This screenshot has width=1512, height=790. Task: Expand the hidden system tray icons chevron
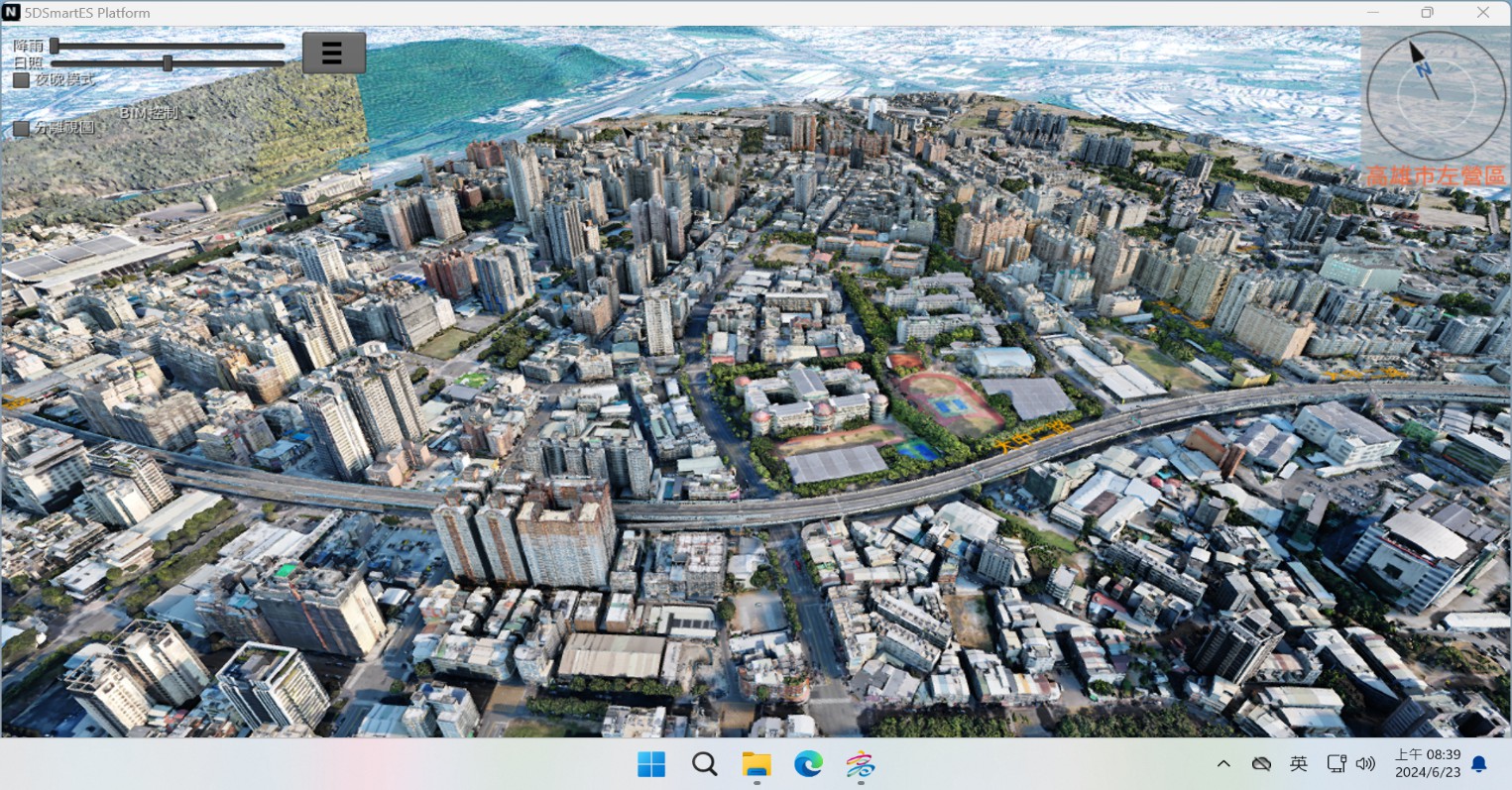pyautogui.click(x=1223, y=763)
